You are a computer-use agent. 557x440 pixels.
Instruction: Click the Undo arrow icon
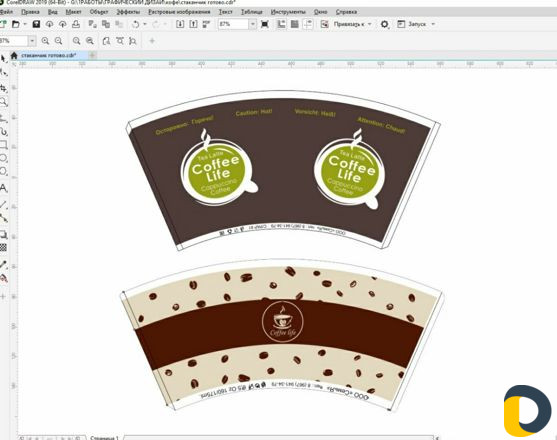tap(135, 24)
